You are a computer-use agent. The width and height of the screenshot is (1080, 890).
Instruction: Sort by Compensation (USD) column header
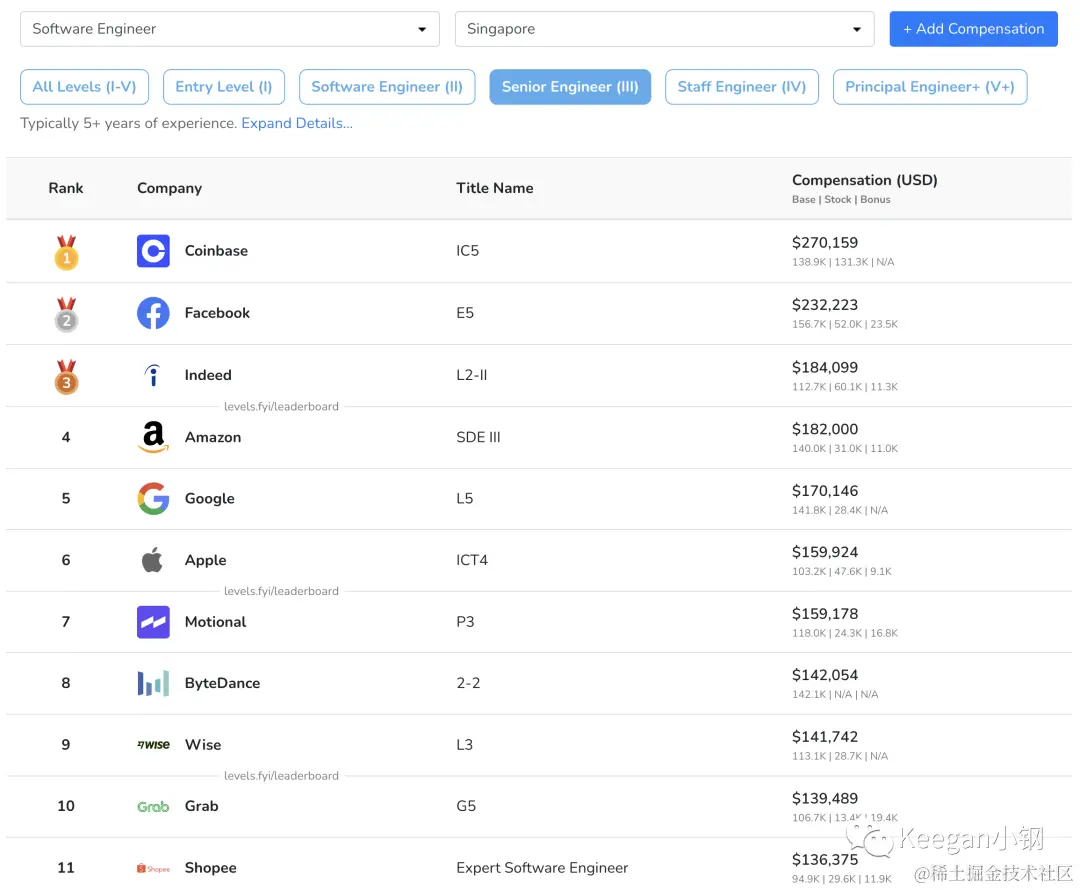point(864,180)
